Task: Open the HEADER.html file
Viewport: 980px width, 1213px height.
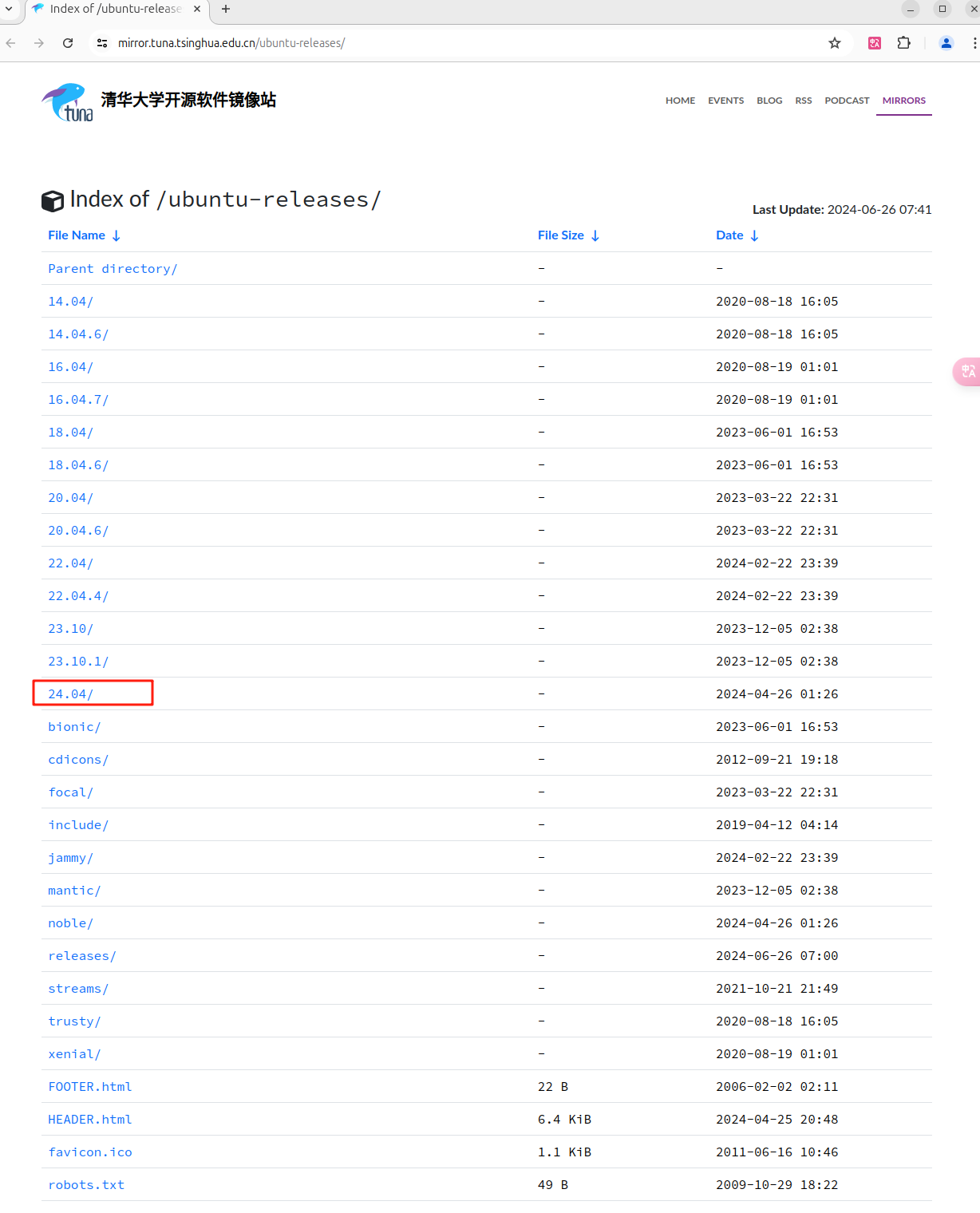Action: pyautogui.click(x=90, y=1120)
